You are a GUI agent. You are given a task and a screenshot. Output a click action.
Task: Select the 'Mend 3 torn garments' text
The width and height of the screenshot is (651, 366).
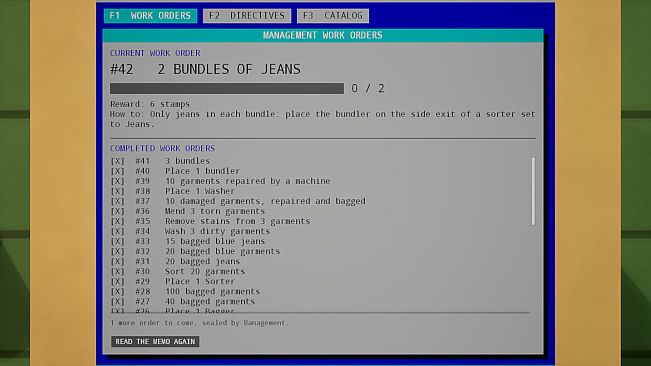click(215, 211)
